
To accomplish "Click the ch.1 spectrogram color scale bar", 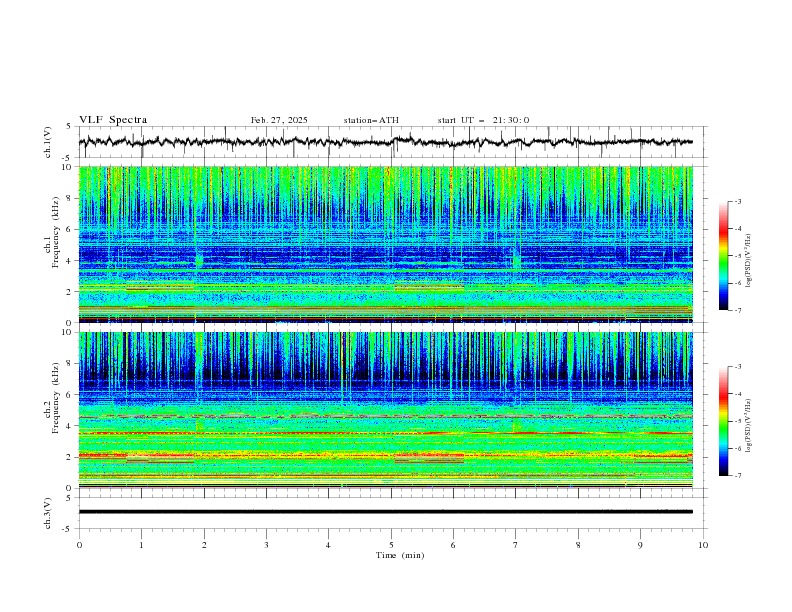I will pyautogui.click(x=723, y=256).
